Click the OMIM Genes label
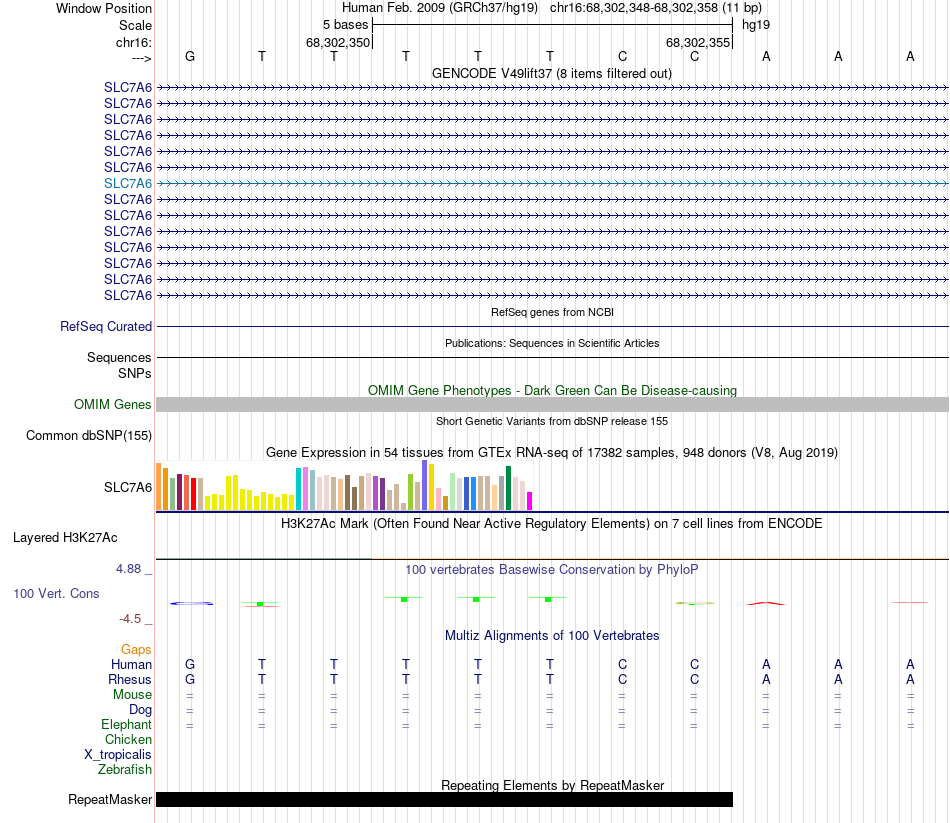Viewport: 950px width, 823px height. (112, 404)
